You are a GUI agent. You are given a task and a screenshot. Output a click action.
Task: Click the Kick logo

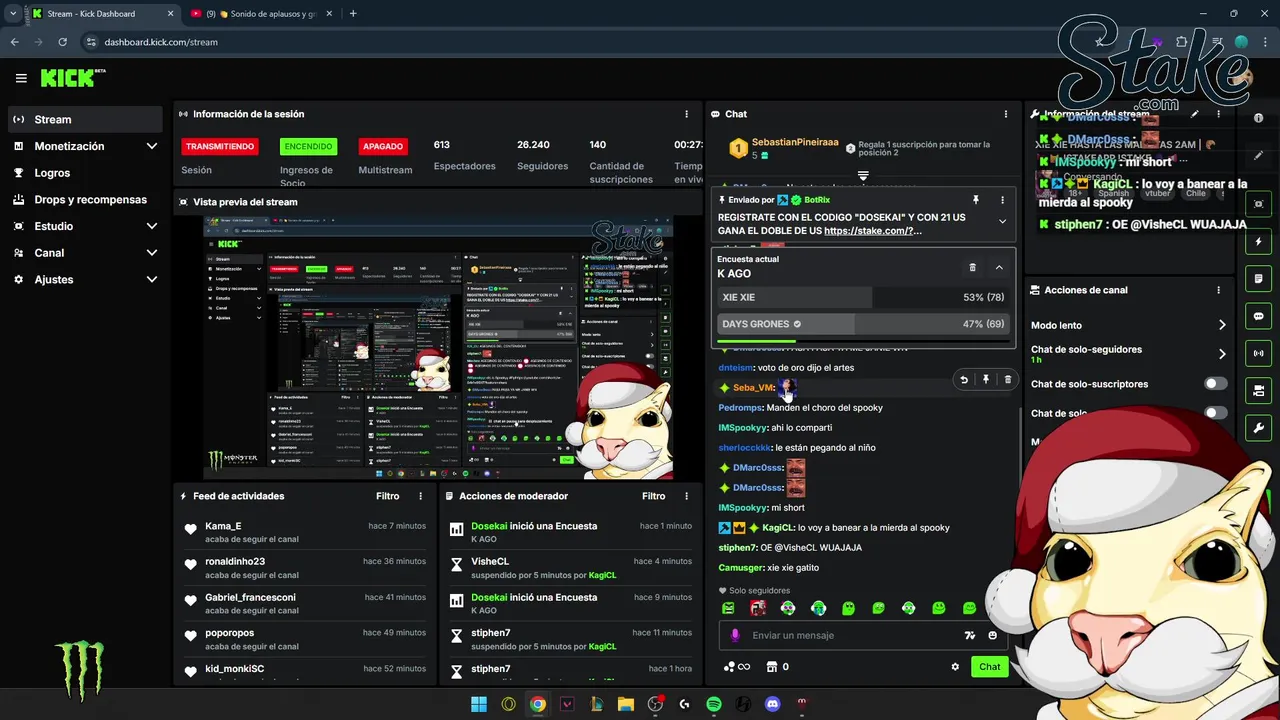(72, 78)
